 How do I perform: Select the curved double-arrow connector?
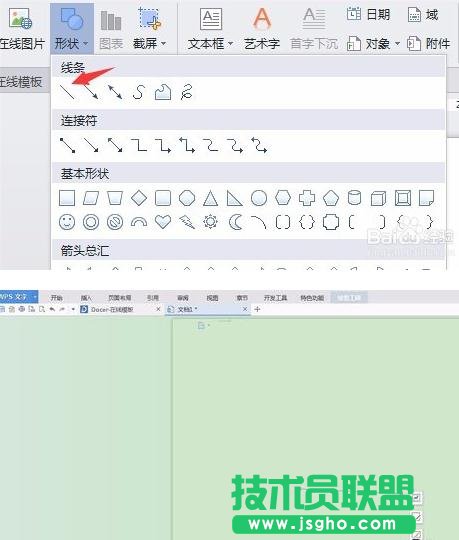pyautogui.click(x=259, y=145)
